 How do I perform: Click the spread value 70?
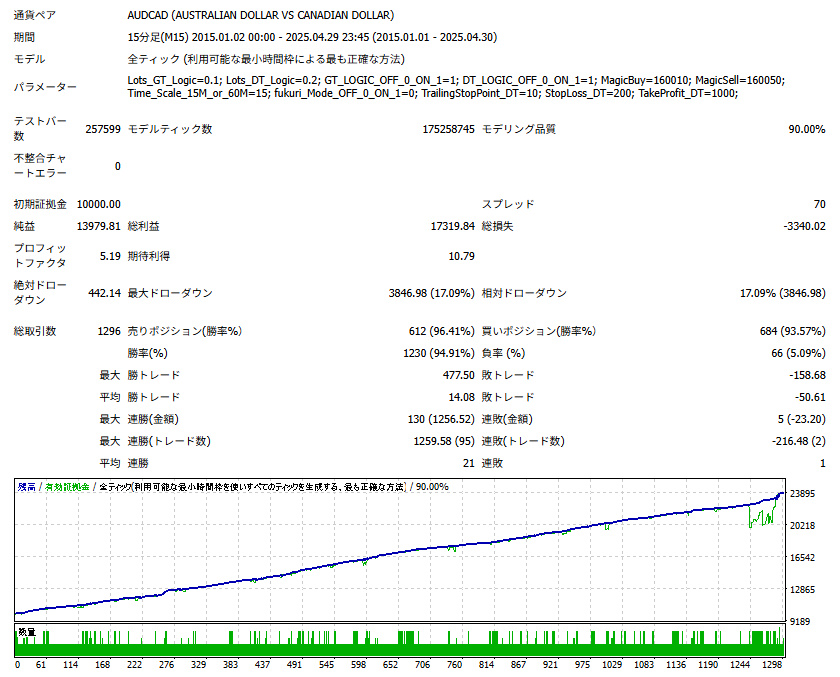pyautogui.click(x=820, y=204)
